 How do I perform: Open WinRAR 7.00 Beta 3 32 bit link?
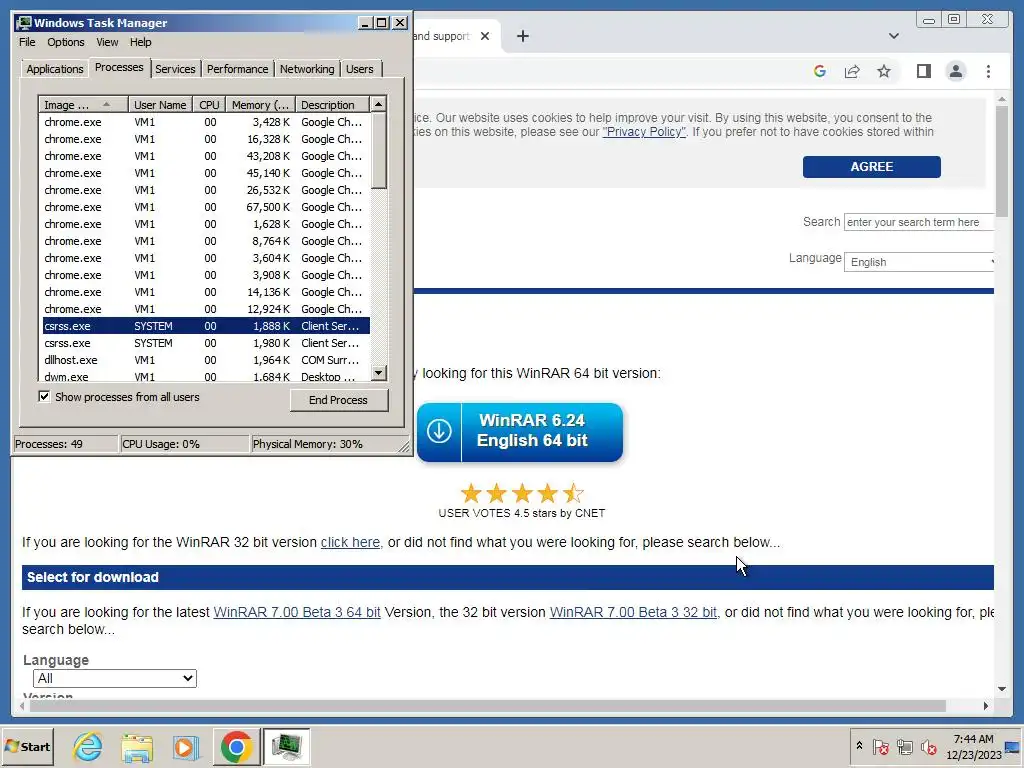point(633,612)
